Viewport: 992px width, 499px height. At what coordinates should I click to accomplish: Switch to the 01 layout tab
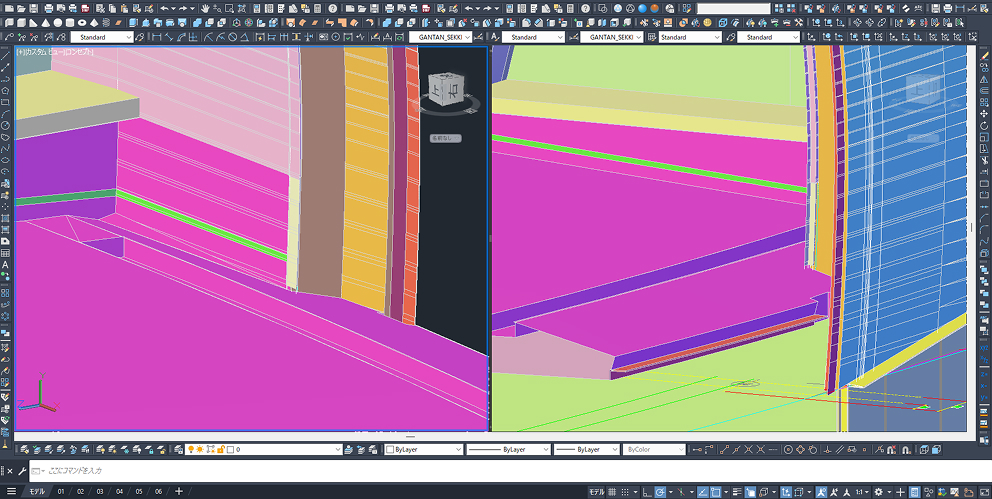60,492
